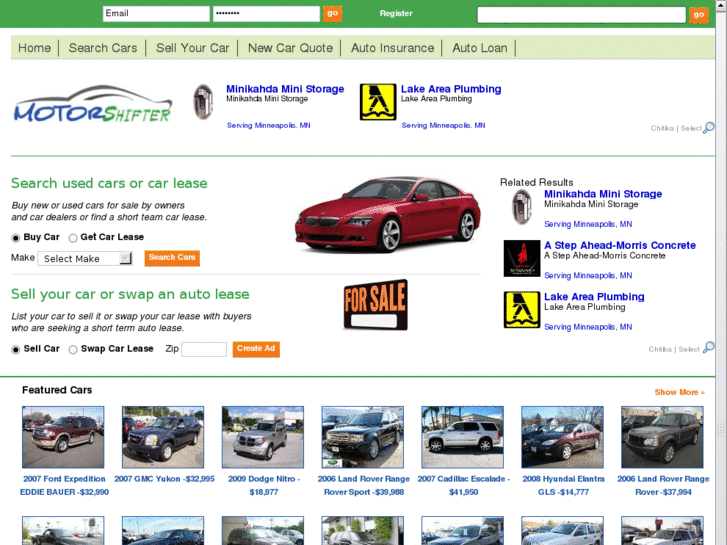Click the Chitika magnifier icon below Related Results
727x545 pixels.
coord(708,347)
